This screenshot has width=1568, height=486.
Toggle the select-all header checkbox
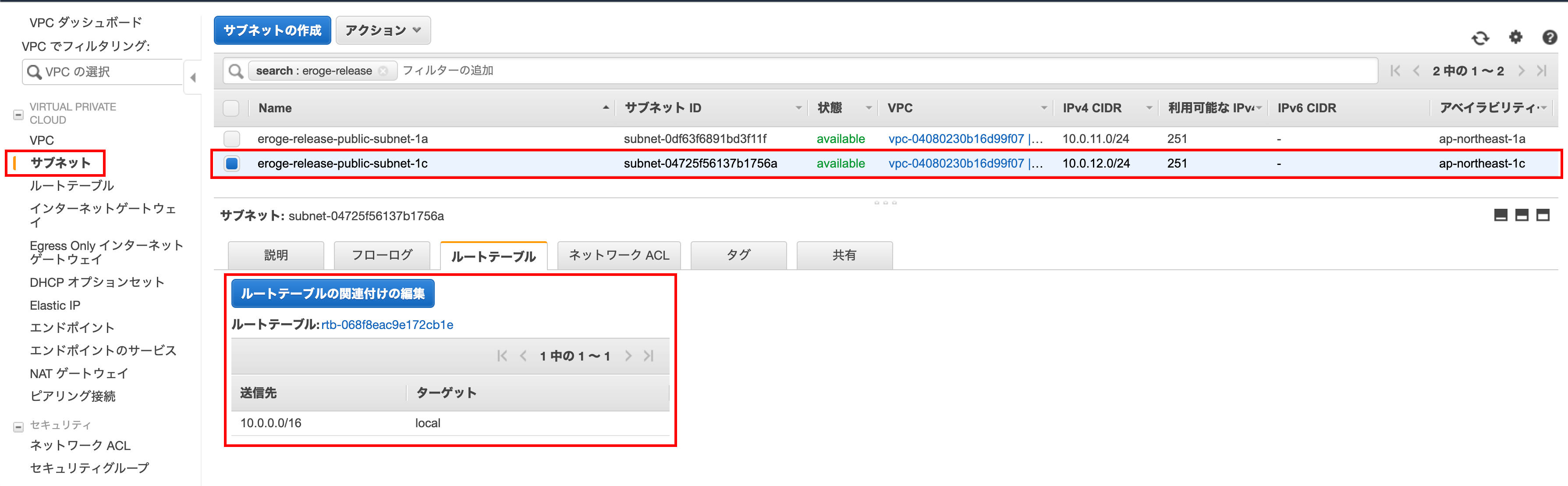click(231, 108)
